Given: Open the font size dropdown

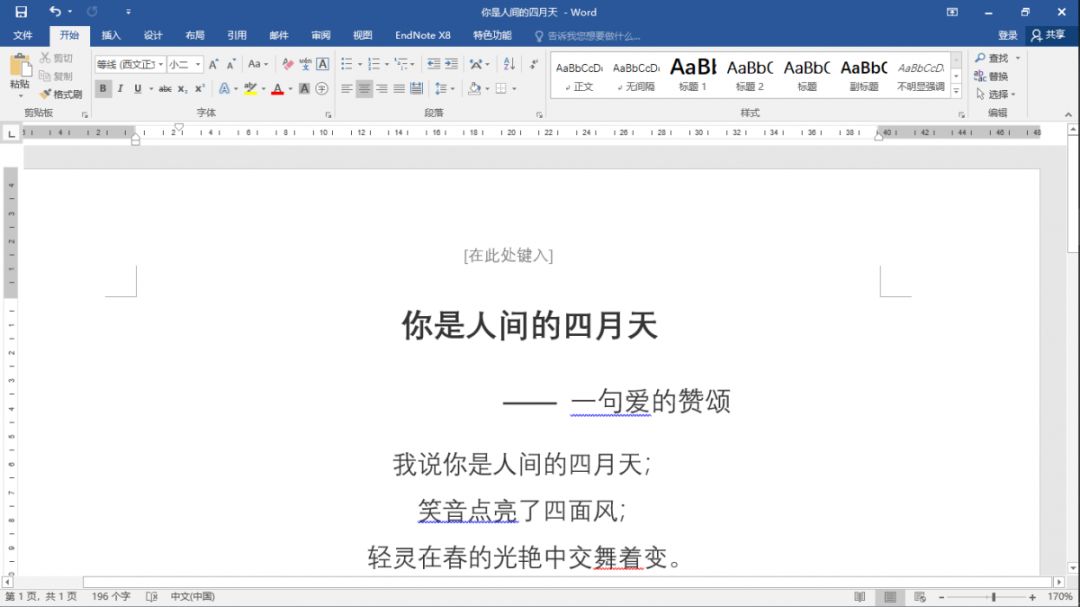Looking at the screenshot, I should pos(198,63).
